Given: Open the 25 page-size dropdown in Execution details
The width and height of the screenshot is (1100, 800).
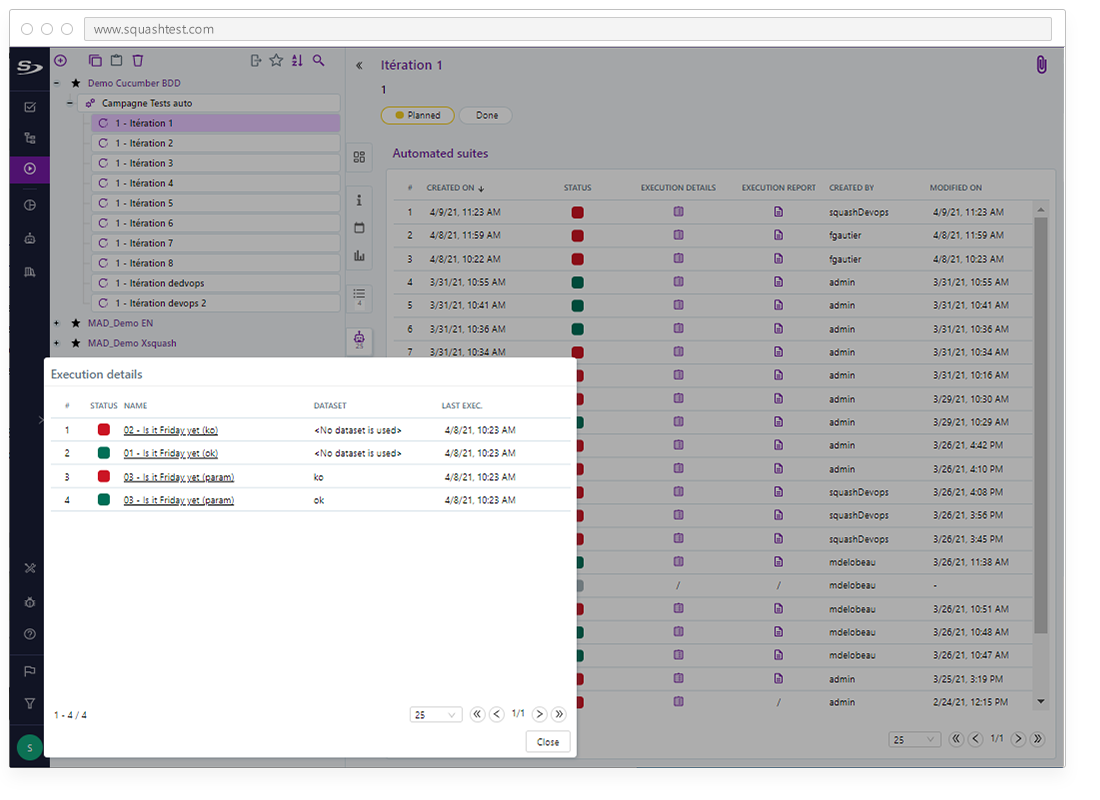Looking at the screenshot, I should click(435, 714).
